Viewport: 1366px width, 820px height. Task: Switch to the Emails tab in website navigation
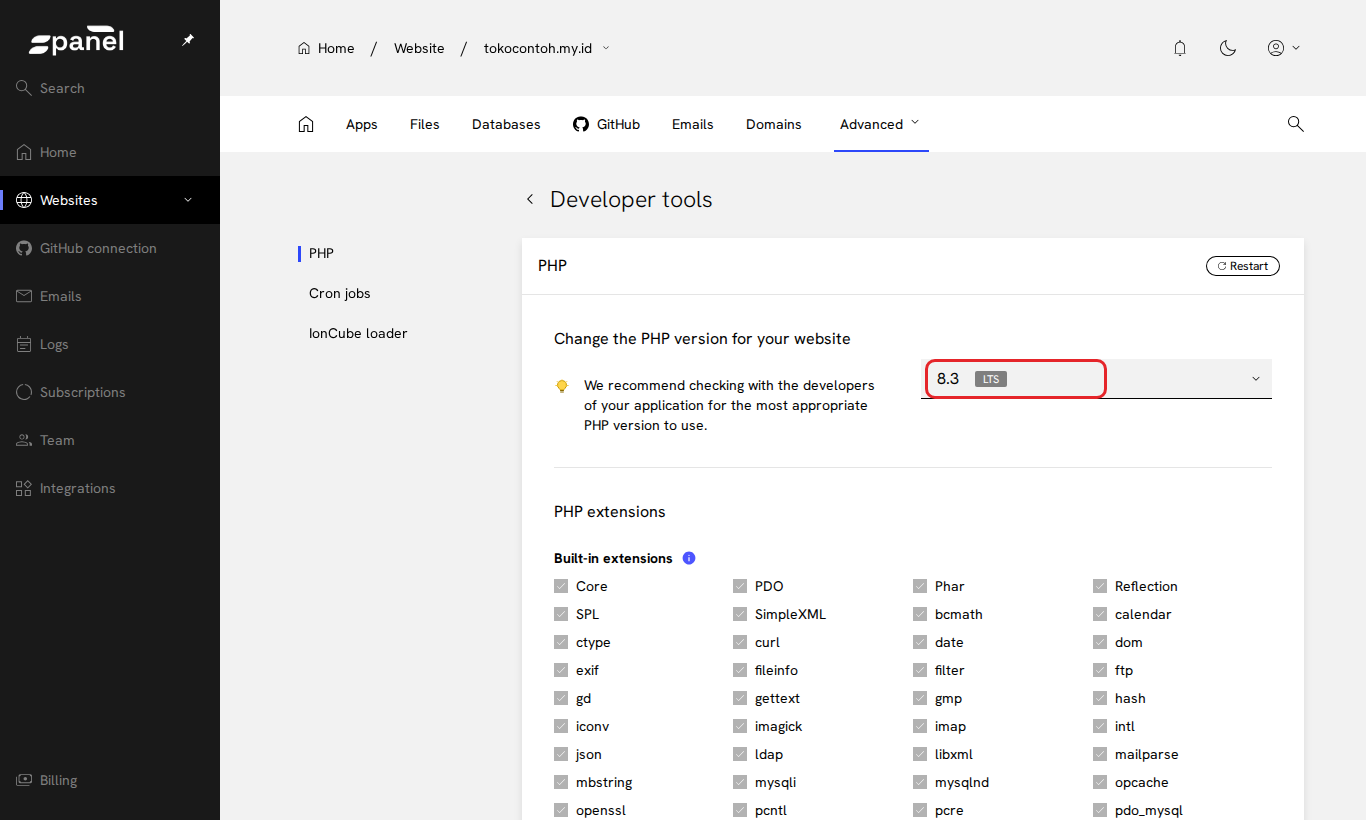click(693, 124)
